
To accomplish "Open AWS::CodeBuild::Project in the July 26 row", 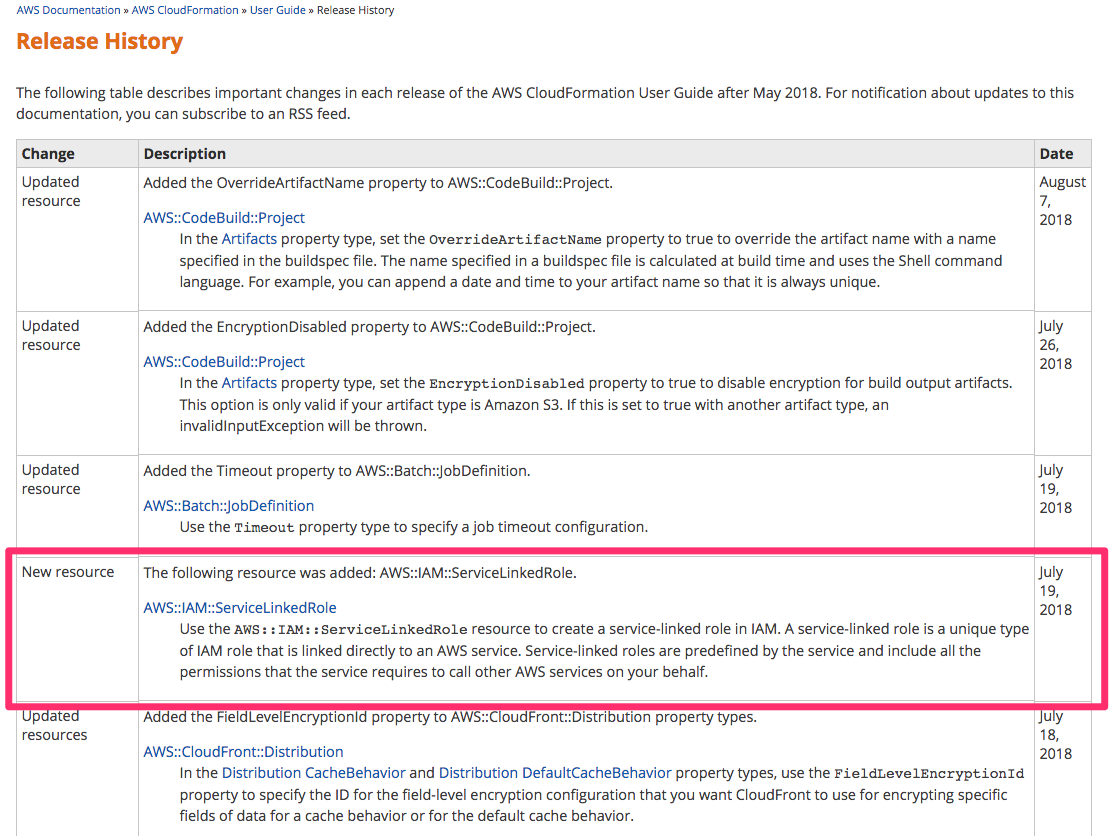I will point(223,361).
